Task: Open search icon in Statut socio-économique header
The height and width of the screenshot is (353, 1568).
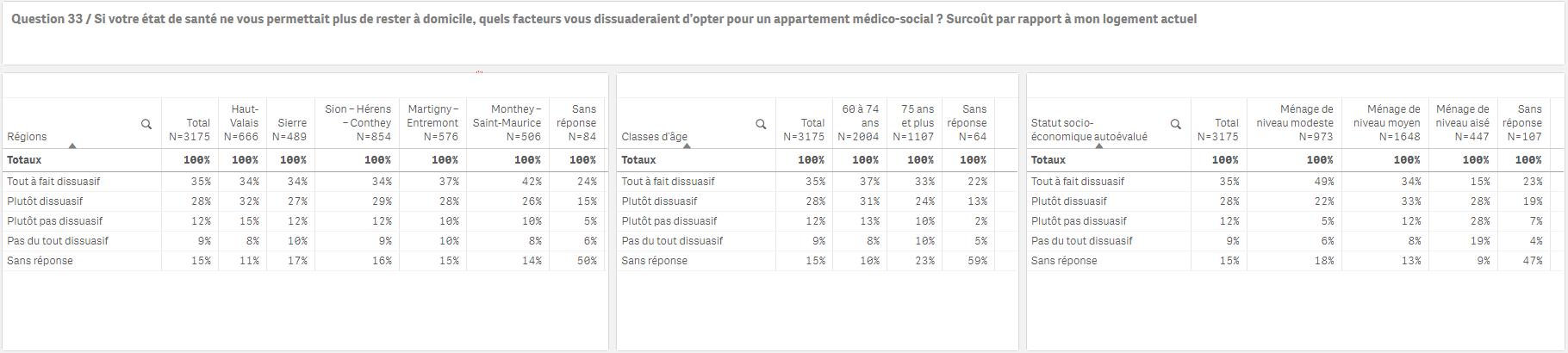Action: [1175, 124]
